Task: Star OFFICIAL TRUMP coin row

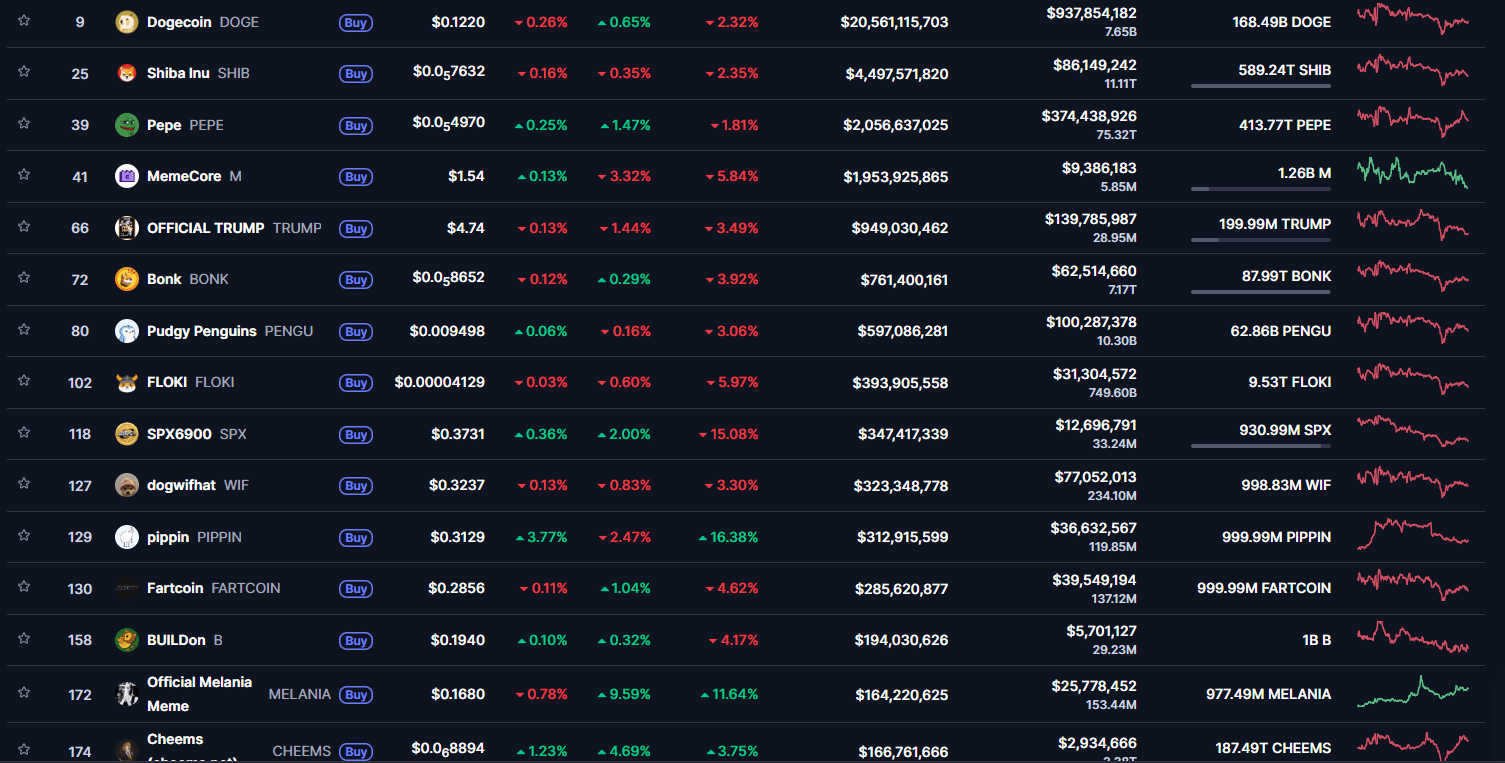Action: pos(24,226)
